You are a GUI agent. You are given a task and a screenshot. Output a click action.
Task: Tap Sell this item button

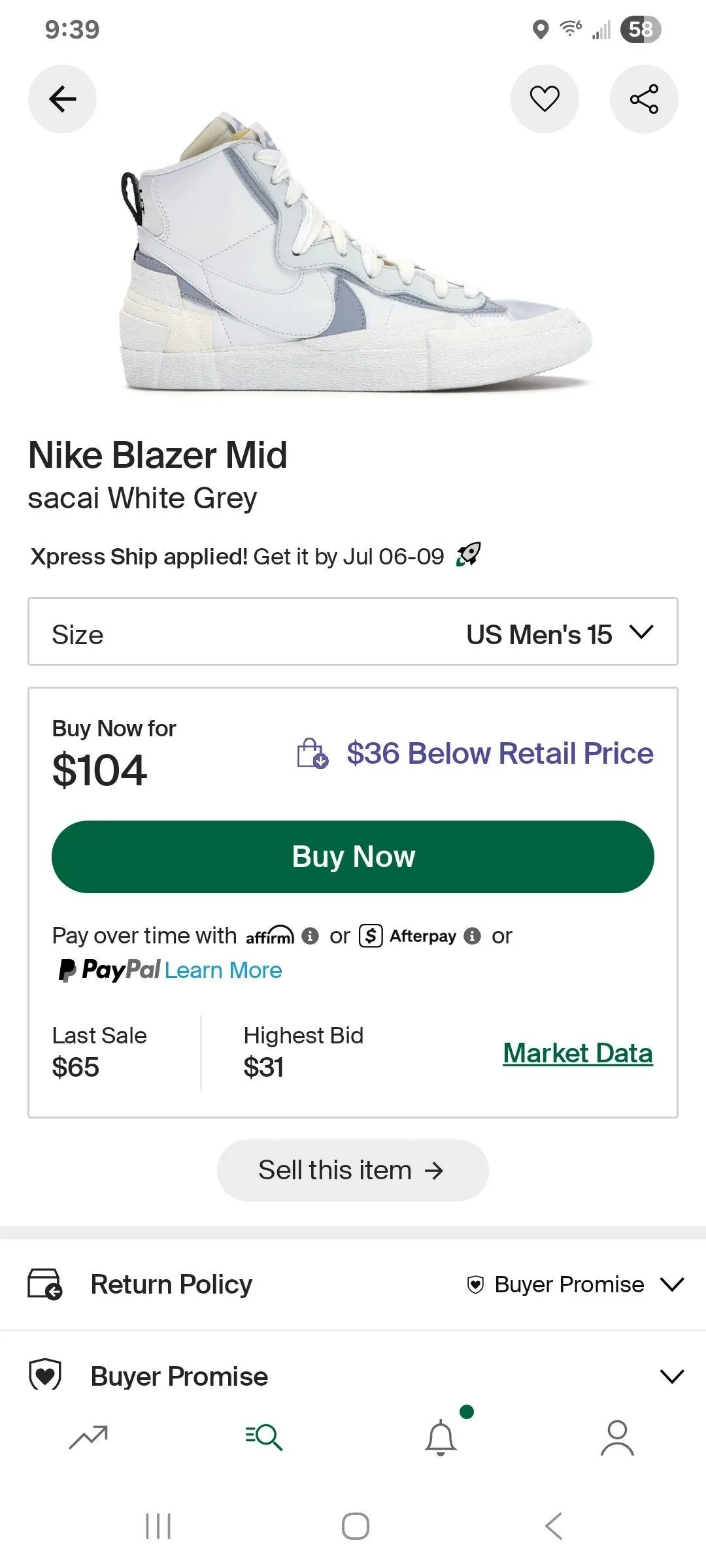[353, 1170]
